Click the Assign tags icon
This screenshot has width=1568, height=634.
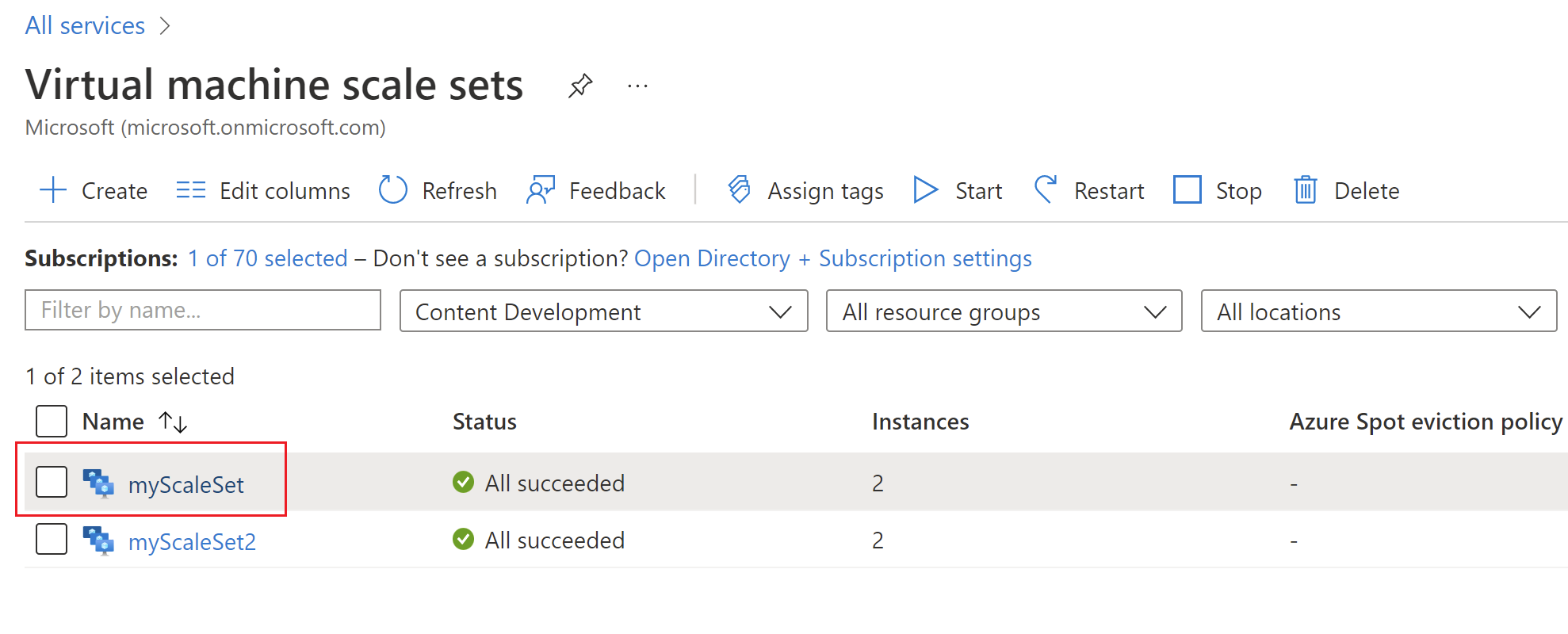pos(740,190)
